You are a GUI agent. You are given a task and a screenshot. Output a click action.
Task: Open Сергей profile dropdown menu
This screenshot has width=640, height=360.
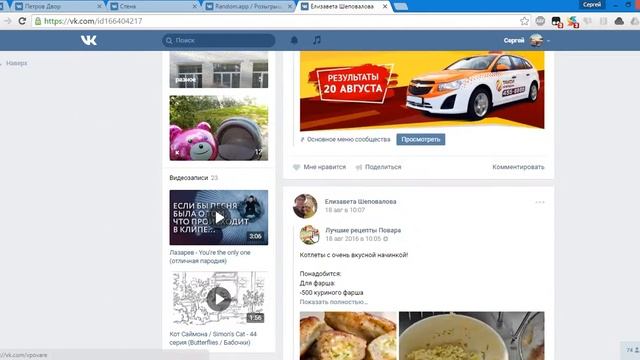click(x=548, y=40)
